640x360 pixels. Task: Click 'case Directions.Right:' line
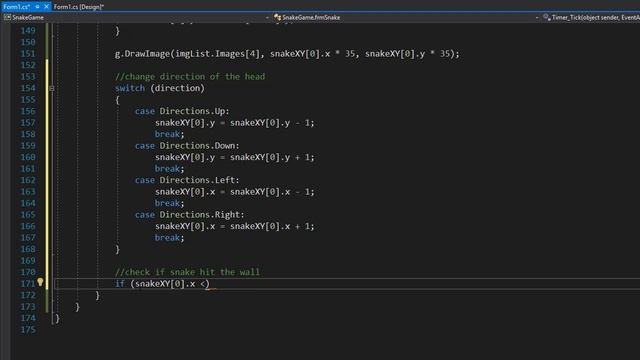[x=189, y=215]
